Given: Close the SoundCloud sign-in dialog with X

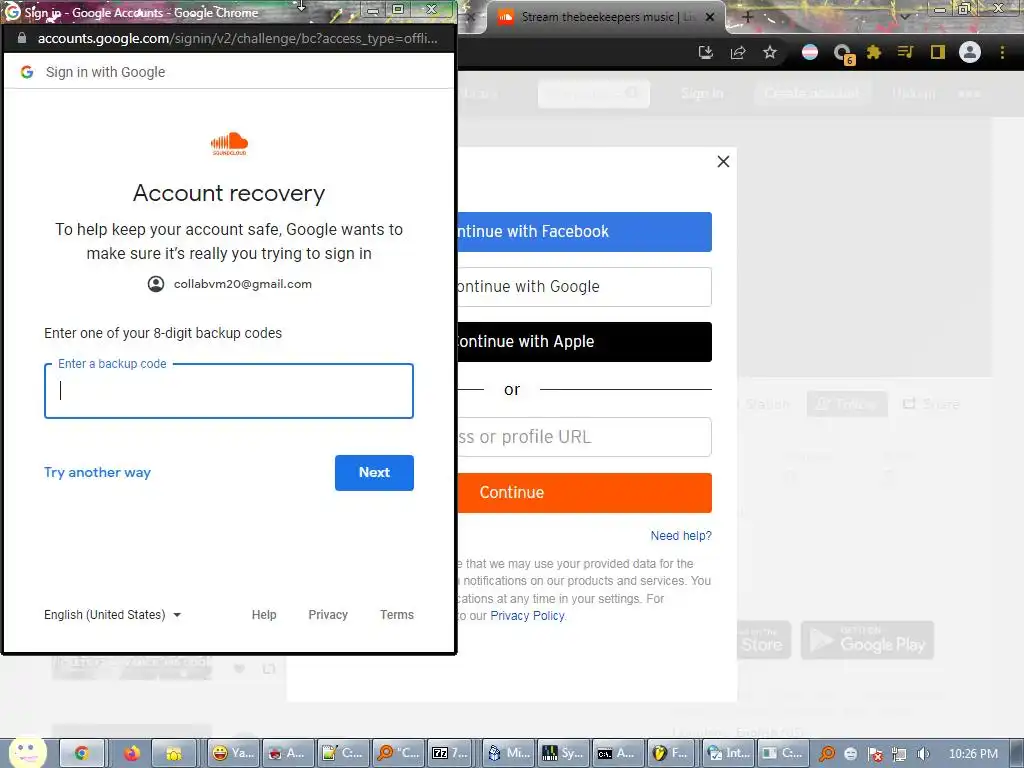Looking at the screenshot, I should [723, 161].
